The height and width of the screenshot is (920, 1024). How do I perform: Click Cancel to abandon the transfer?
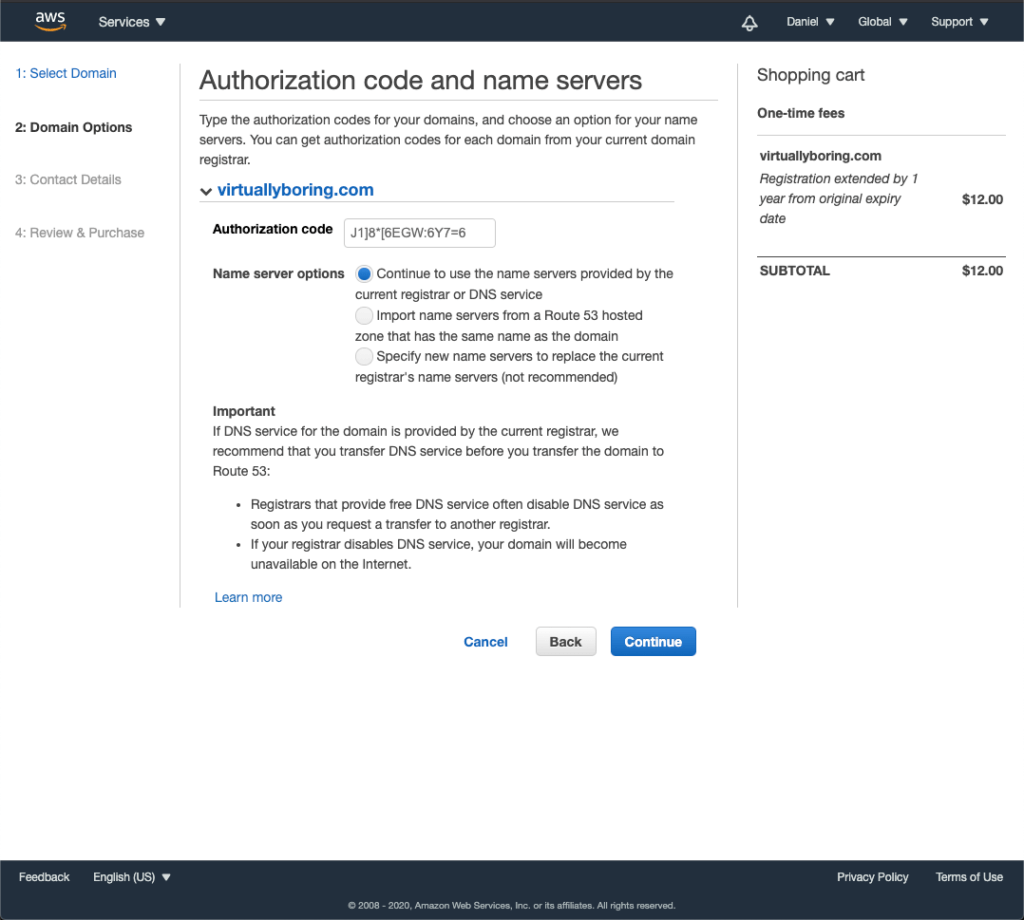pos(485,641)
